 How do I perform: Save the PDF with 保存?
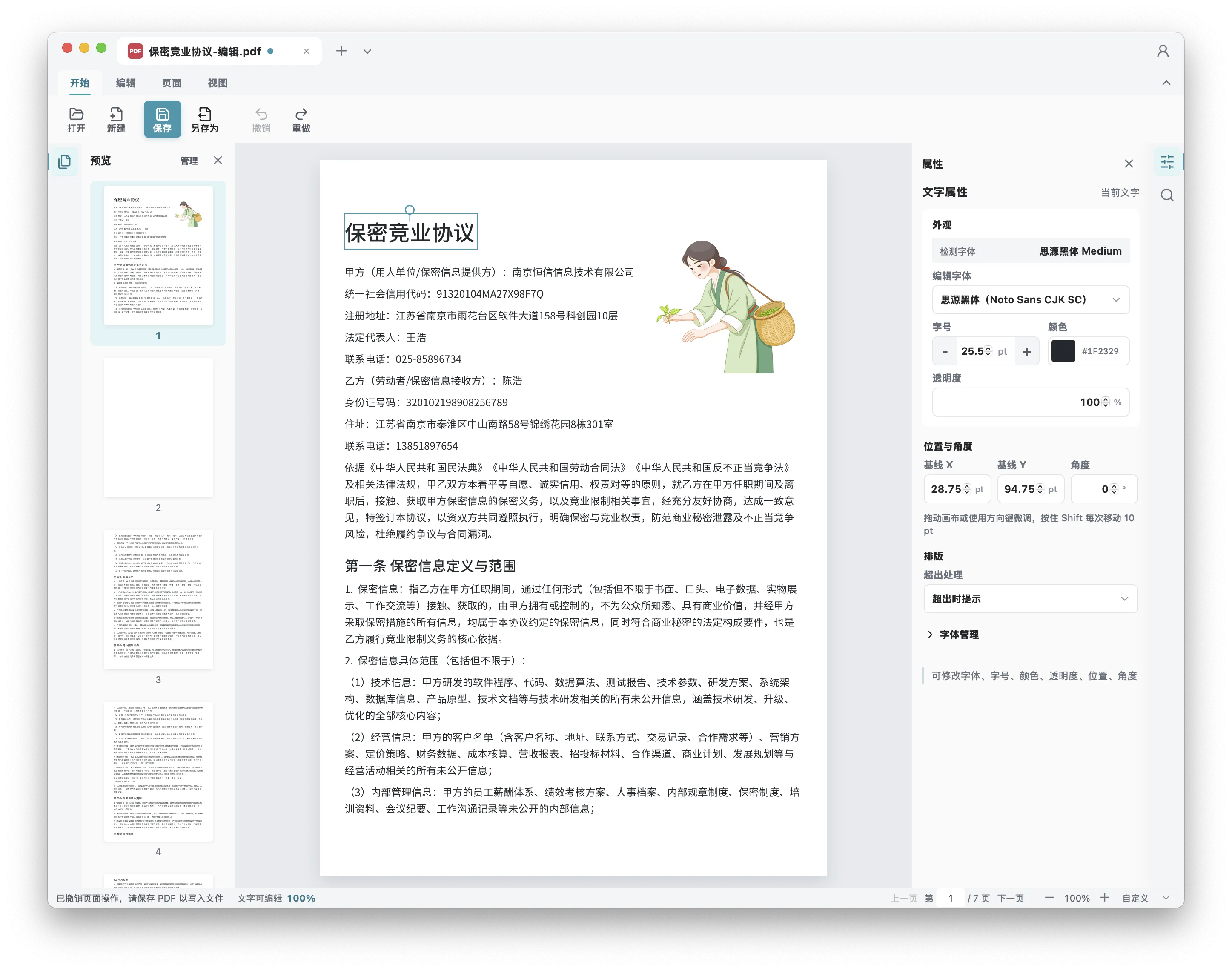(x=162, y=119)
